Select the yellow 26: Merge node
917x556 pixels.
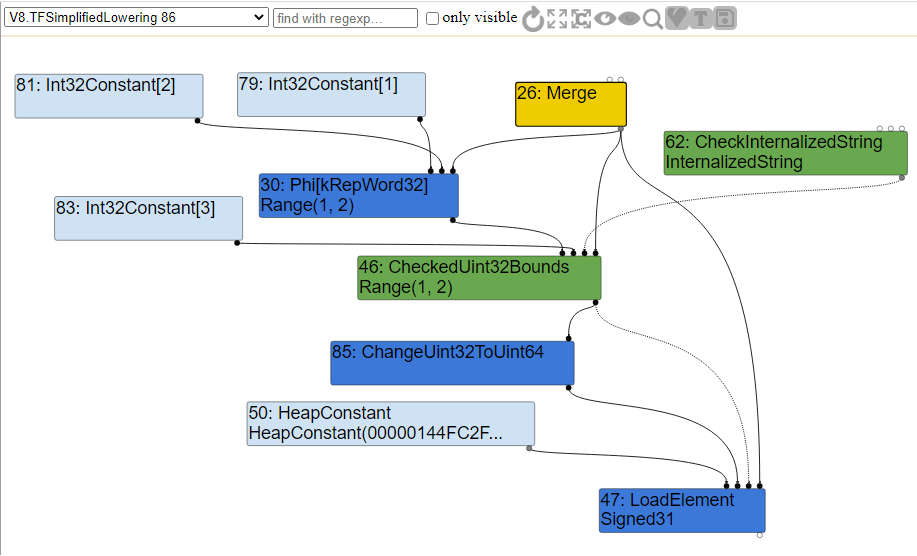[x=571, y=104]
